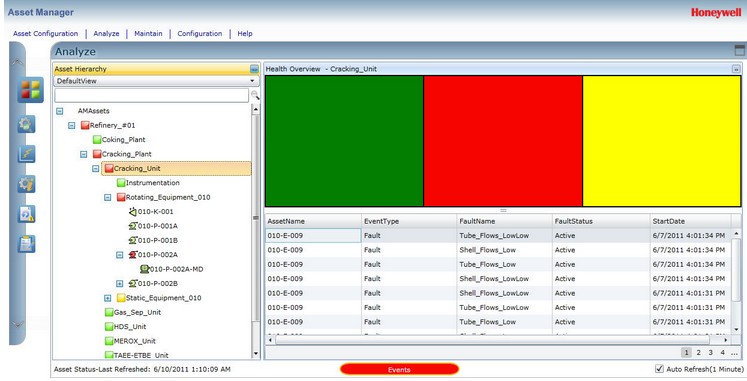Screen dimensions: 747x381
Task: Toggle the Auto Refresh checkbox
Action: click(659, 369)
